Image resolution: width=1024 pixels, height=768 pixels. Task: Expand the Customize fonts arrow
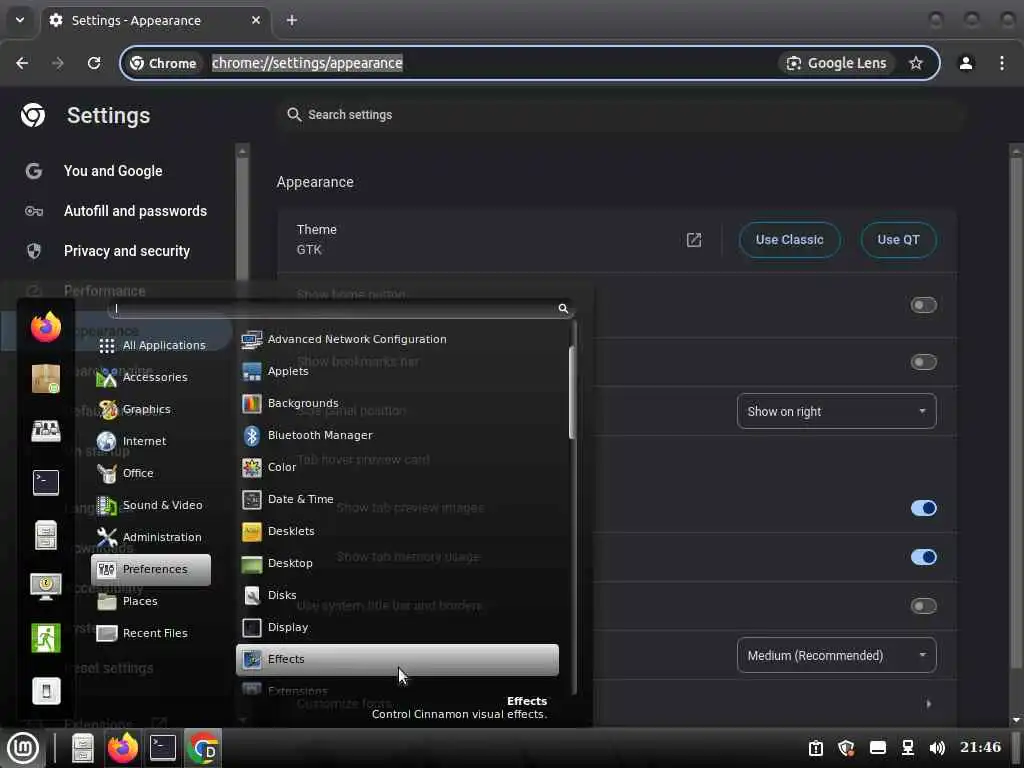pyautogui.click(x=928, y=704)
